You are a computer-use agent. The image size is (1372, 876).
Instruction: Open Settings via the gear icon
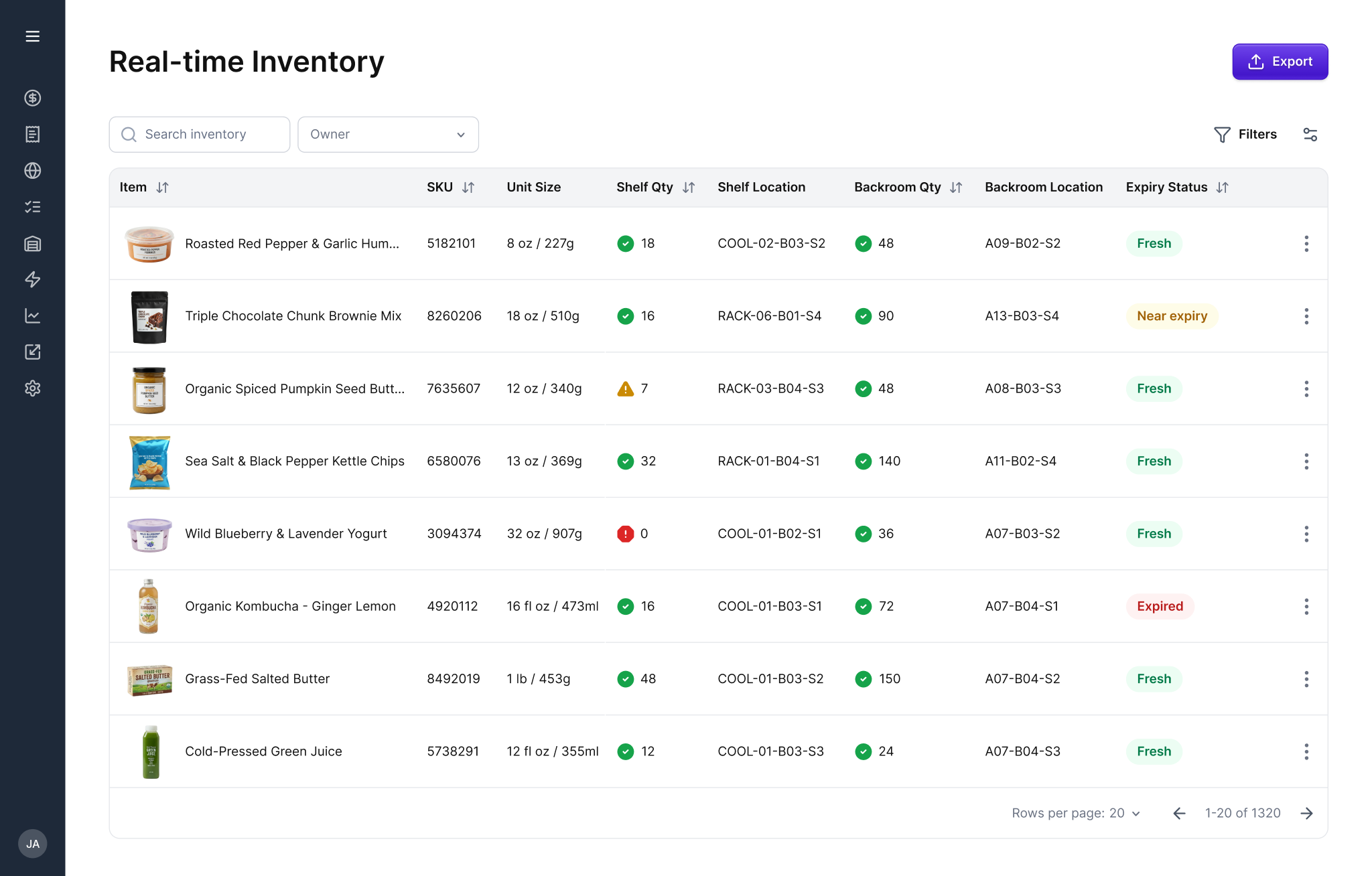pyautogui.click(x=32, y=388)
